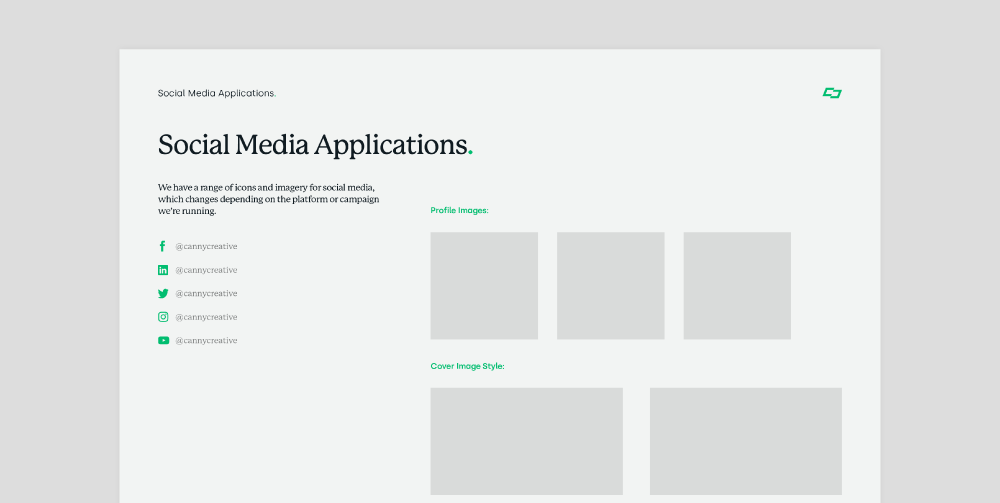The height and width of the screenshot is (503, 1000).
Task: Click the green brand logo top right
Action: tap(832, 93)
